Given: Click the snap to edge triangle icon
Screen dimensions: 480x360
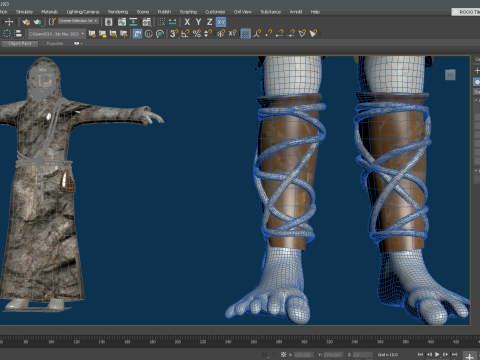Looking at the screenshot, I should 302,33.
